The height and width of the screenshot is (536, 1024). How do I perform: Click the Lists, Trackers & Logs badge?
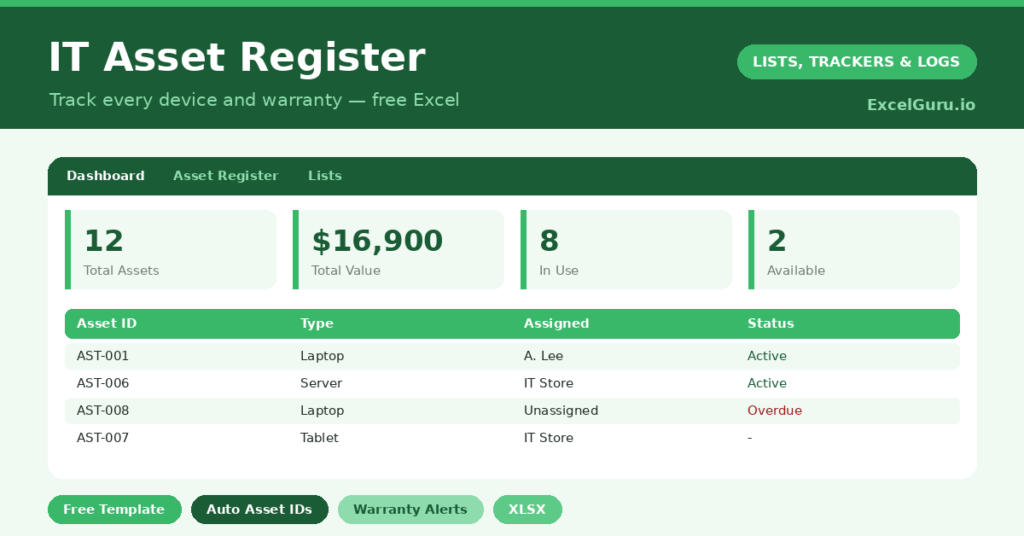(856, 62)
